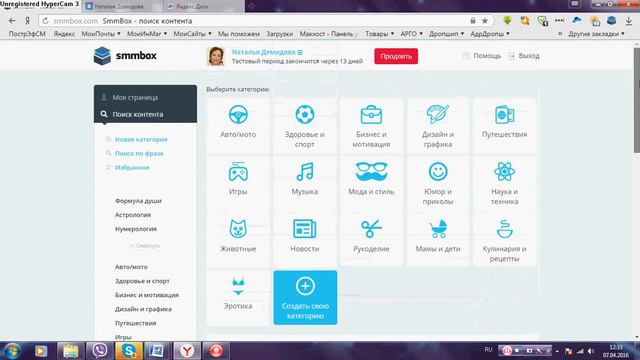The height and width of the screenshot is (360, 640).
Task: Choose the Наука и техника atom icon
Action: (x=504, y=172)
